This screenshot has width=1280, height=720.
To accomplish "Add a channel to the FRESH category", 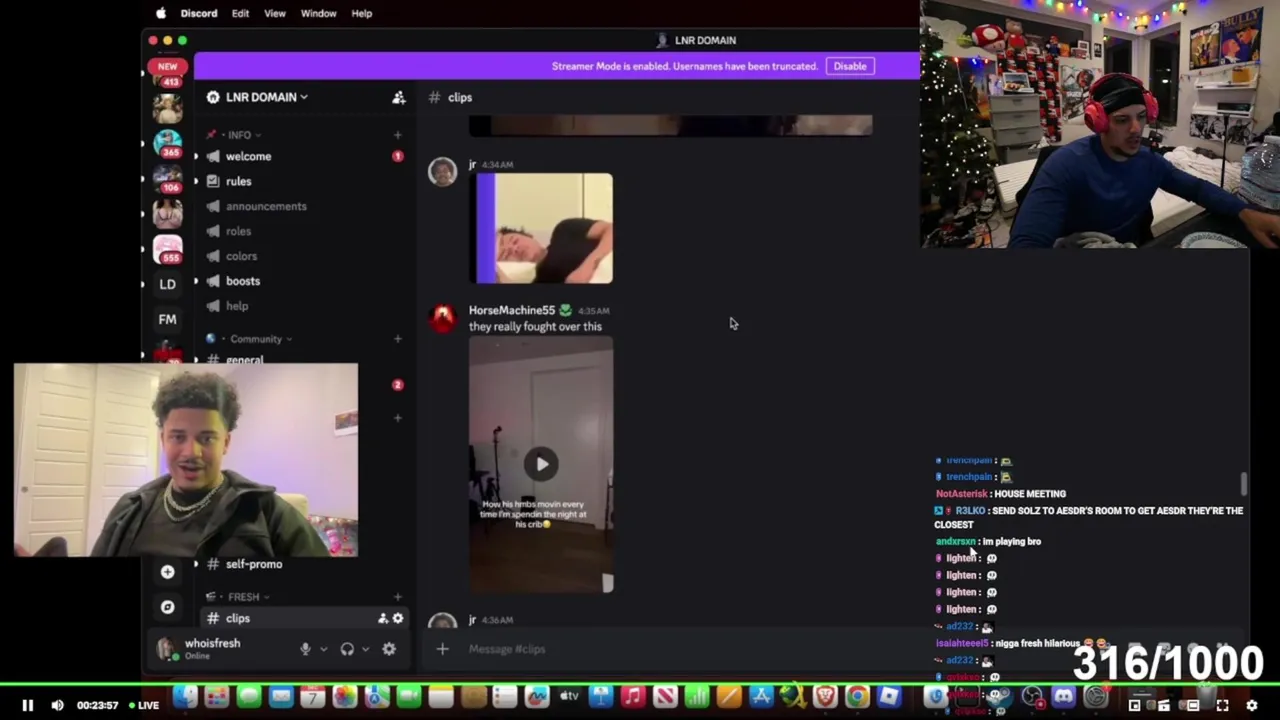I will (x=397, y=597).
